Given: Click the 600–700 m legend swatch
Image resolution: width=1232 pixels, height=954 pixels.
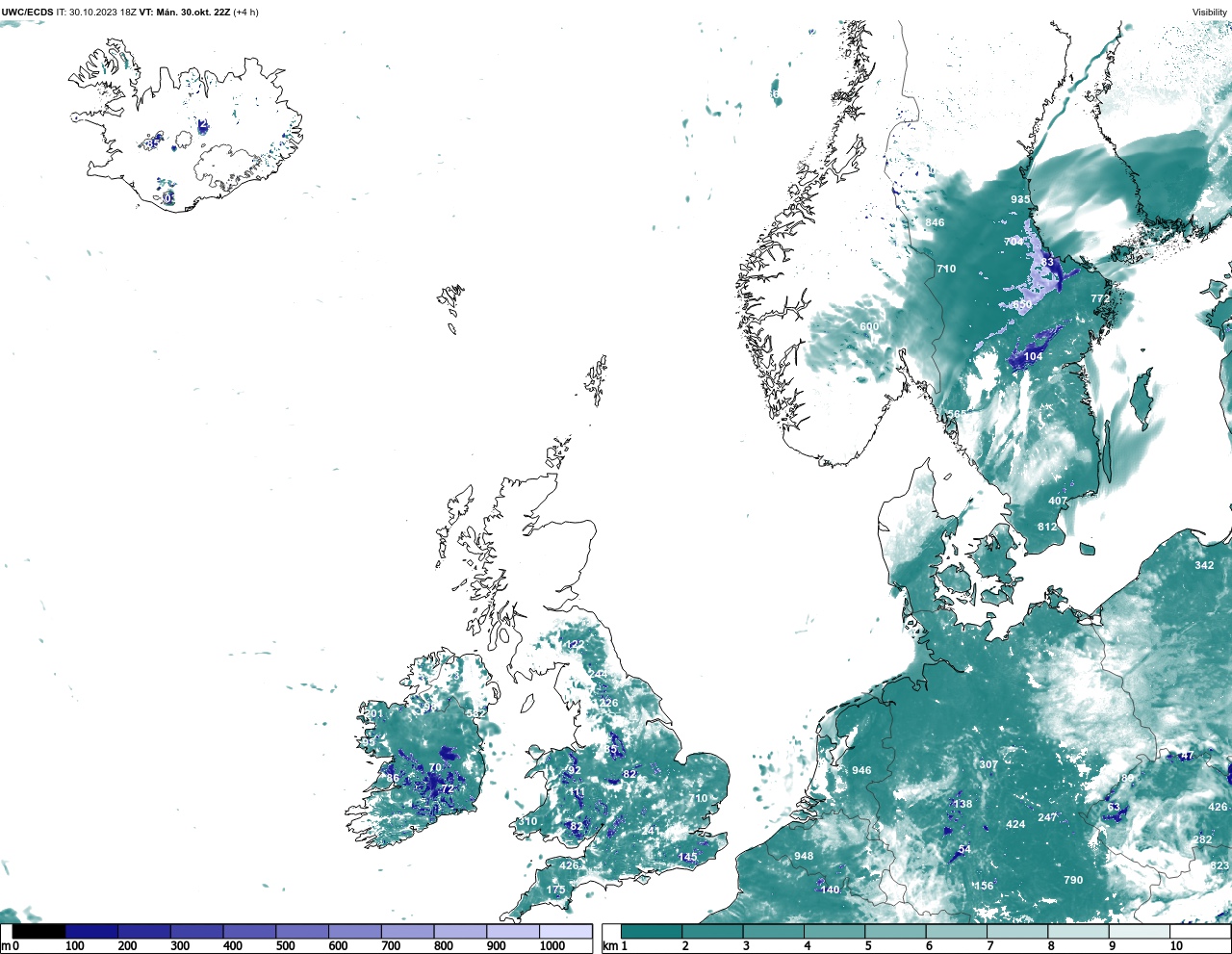Looking at the screenshot, I should tap(355, 932).
